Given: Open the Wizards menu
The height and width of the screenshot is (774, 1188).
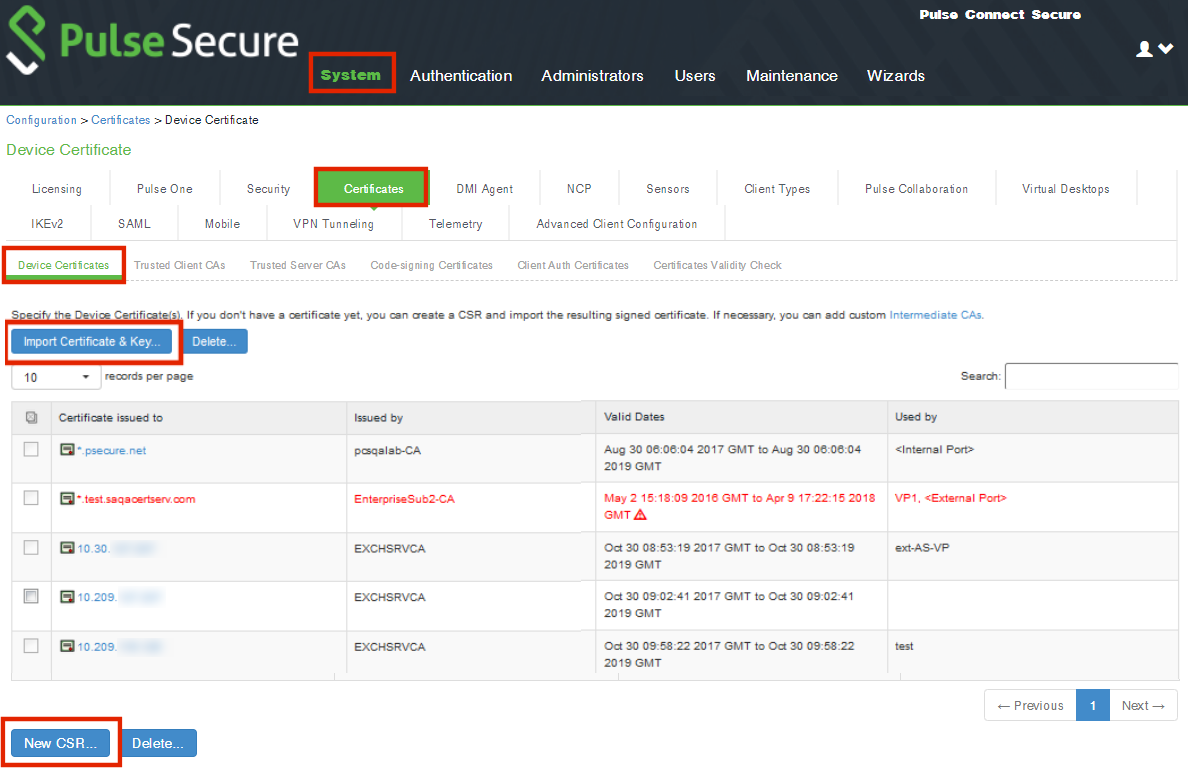Looking at the screenshot, I should [896, 76].
